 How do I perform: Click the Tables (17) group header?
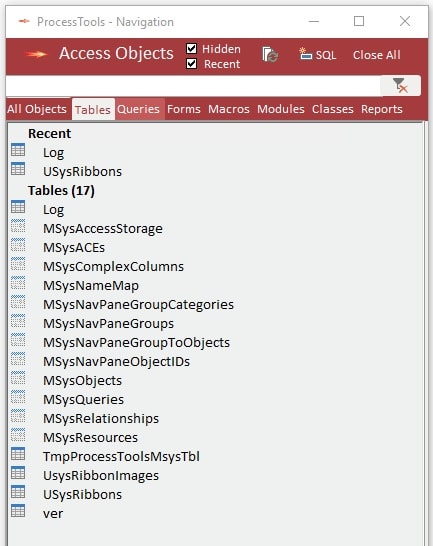[x=61, y=190]
